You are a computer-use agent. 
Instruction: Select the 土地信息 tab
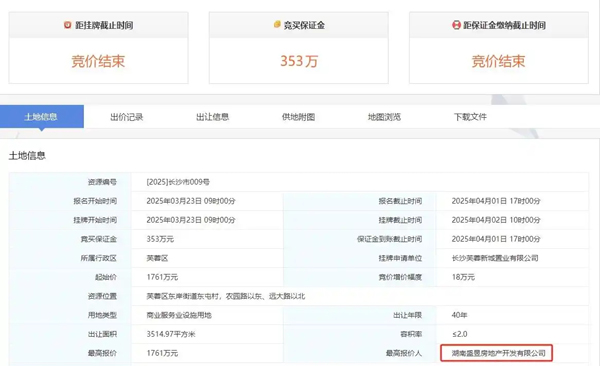click(x=42, y=117)
